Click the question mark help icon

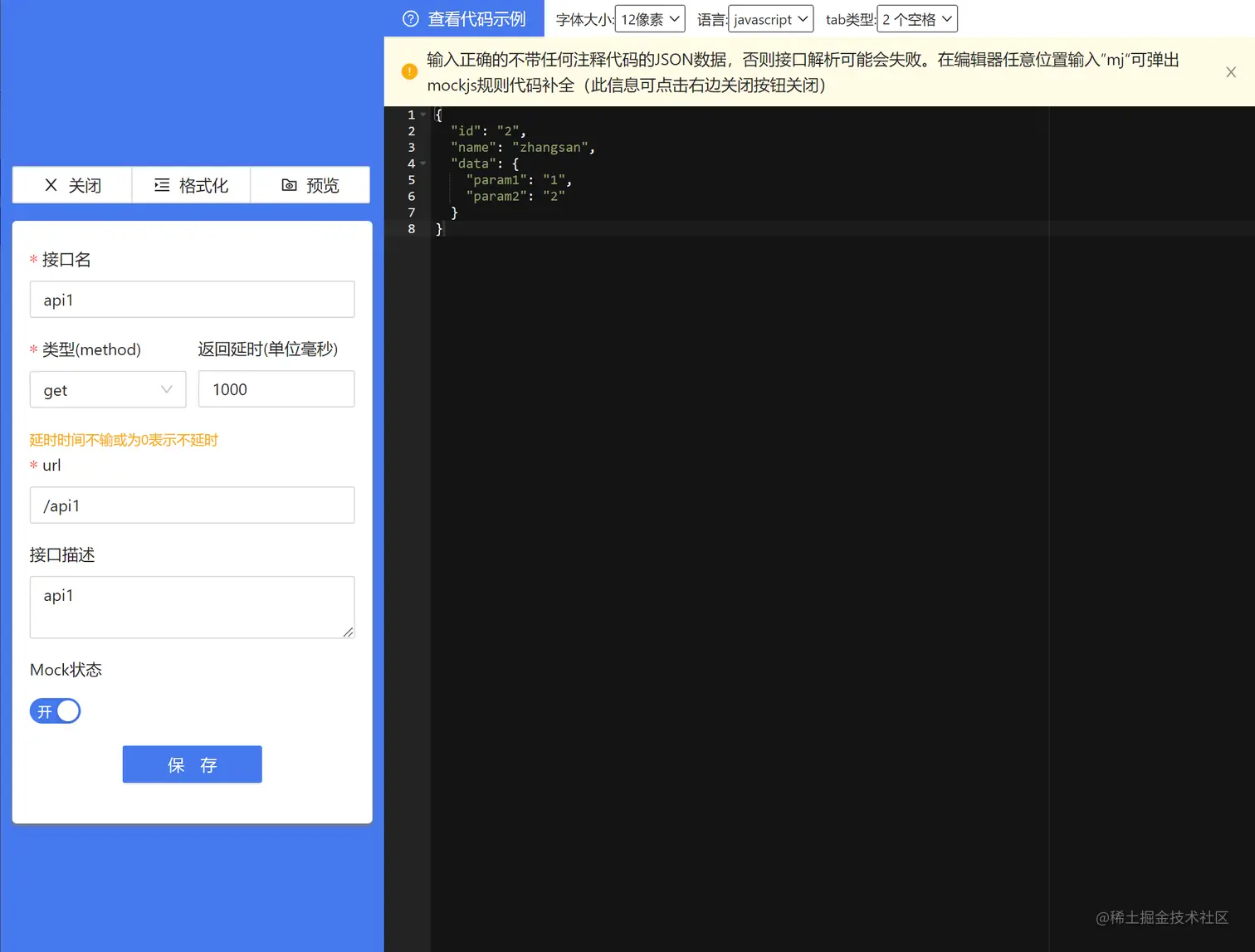pos(411,19)
